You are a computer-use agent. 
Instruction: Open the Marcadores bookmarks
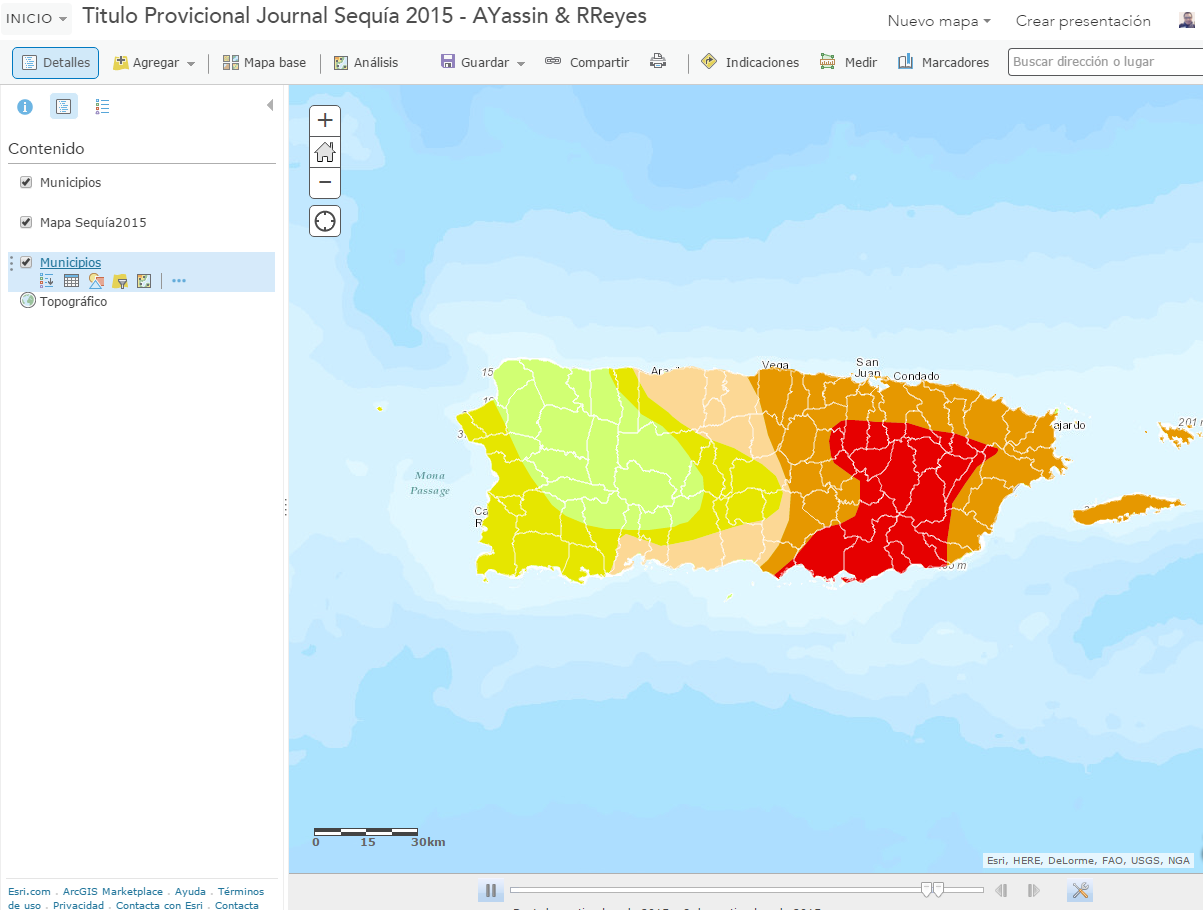point(943,62)
